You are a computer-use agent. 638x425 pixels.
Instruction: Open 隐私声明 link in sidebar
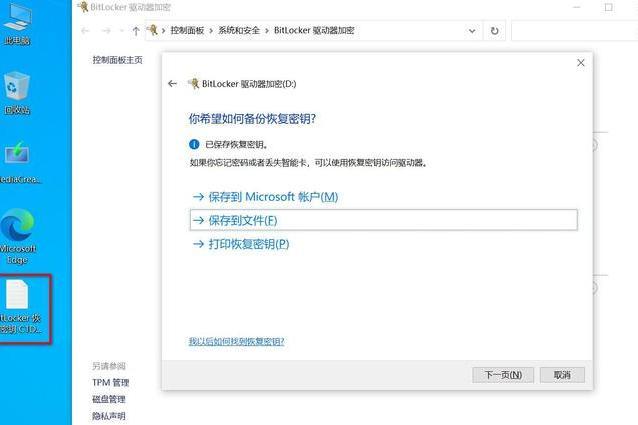109,416
